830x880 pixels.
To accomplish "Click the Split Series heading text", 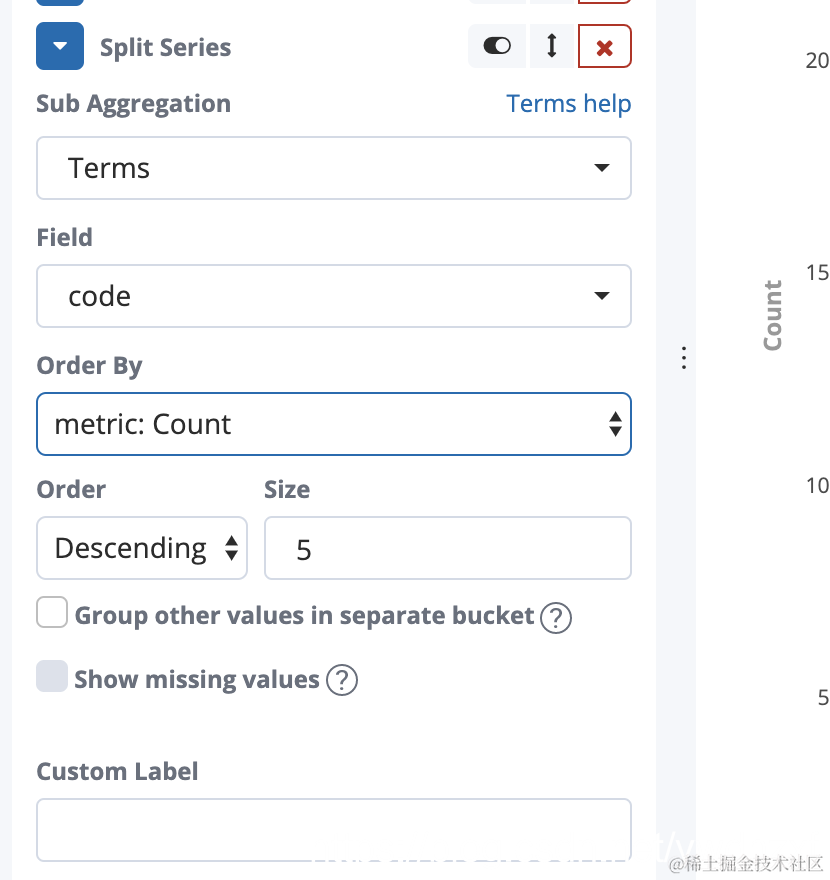I will [x=165, y=47].
